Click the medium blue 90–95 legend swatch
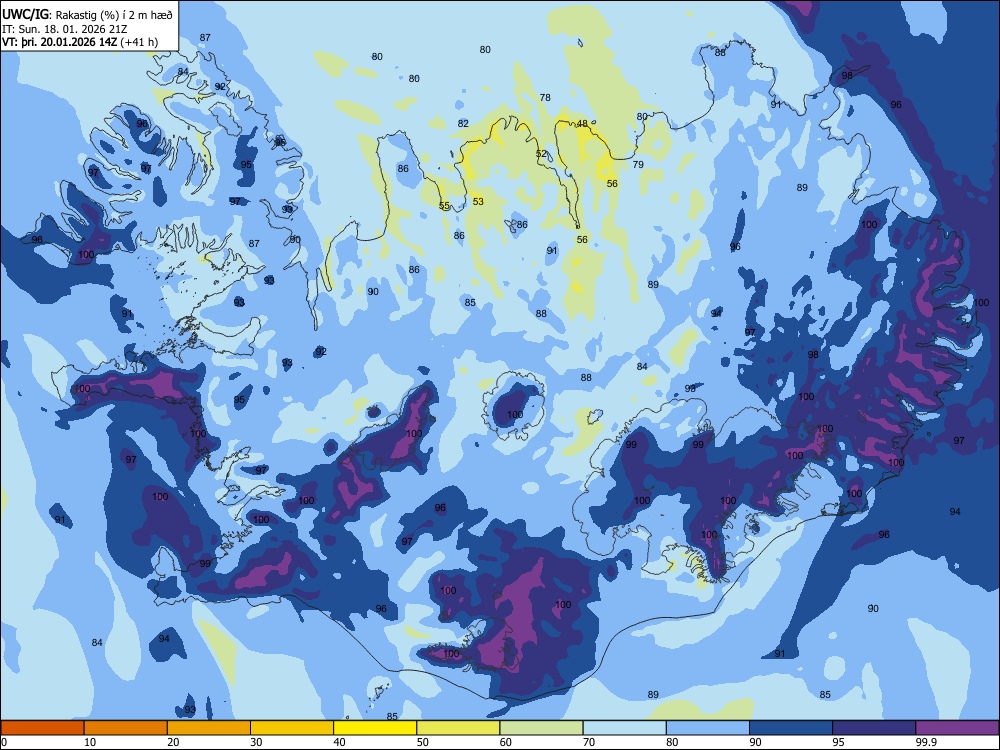This screenshot has height=750, width=1000. (791, 728)
